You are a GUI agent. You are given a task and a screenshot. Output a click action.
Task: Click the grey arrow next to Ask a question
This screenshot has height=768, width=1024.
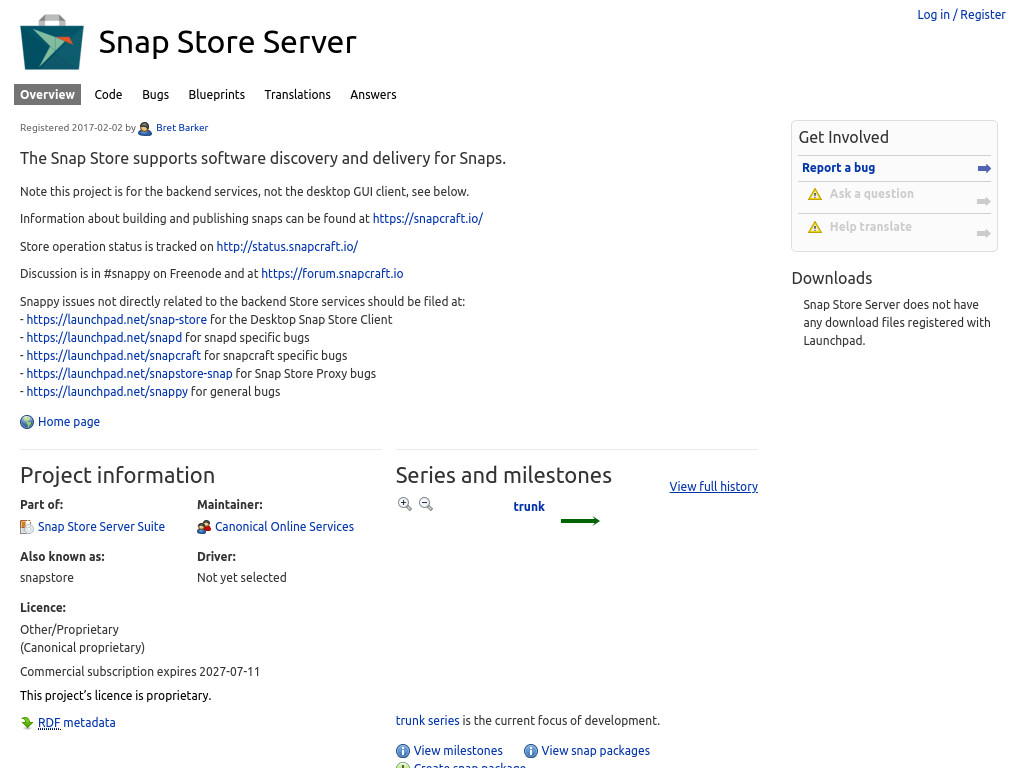[x=984, y=201]
